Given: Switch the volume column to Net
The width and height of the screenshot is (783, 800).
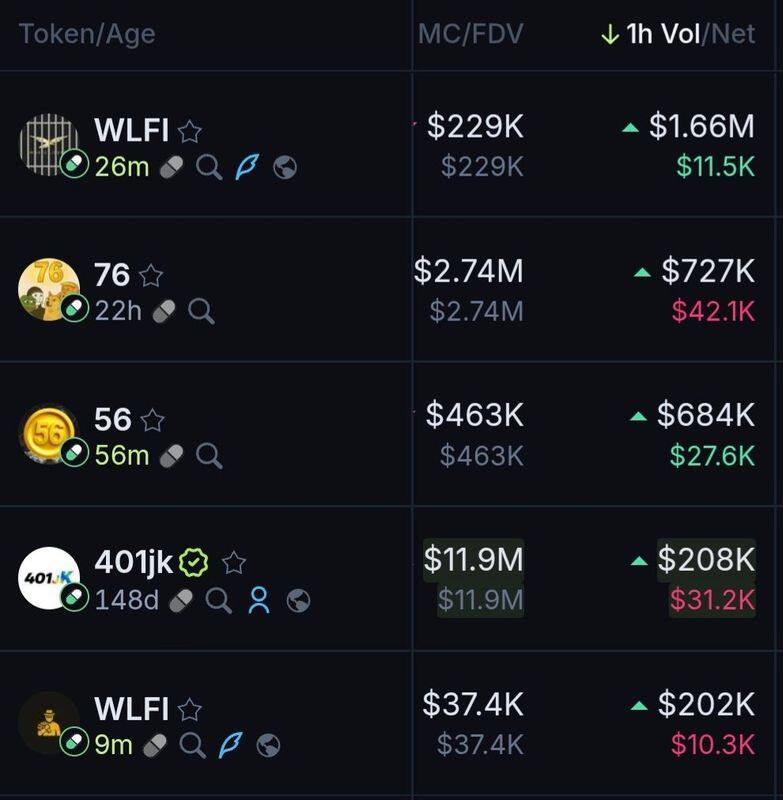Looking at the screenshot, I should 733,34.
